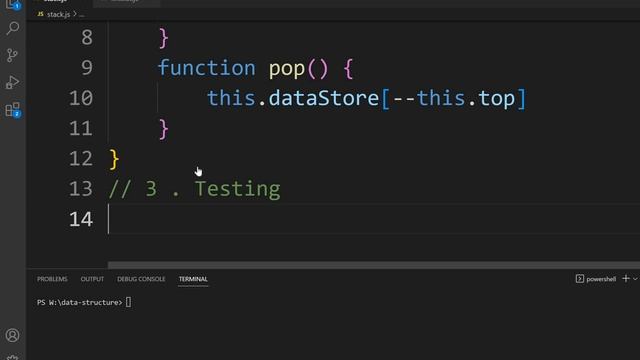Open the Run and Debug view
The image size is (640, 360).
click(12, 82)
